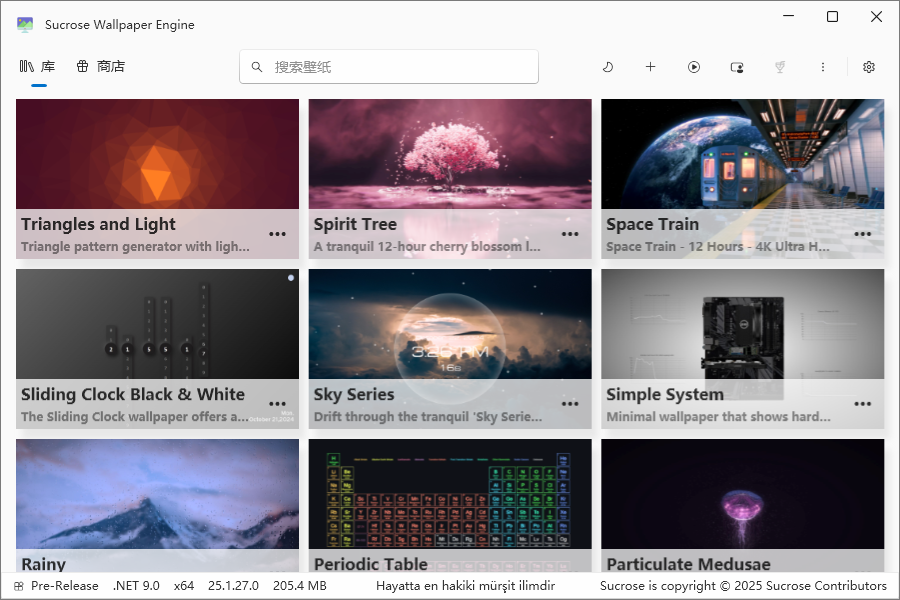The height and width of the screenshot is (600, 900).
Task: Click the magnifier icon in search box
Action: (257, 67)
